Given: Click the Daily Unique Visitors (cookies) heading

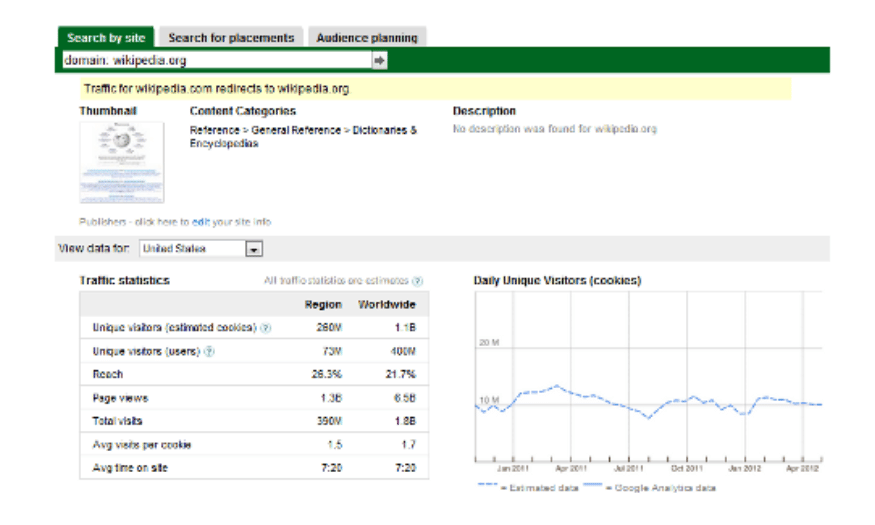Looking at the screenshot, I should coord(557,281).
